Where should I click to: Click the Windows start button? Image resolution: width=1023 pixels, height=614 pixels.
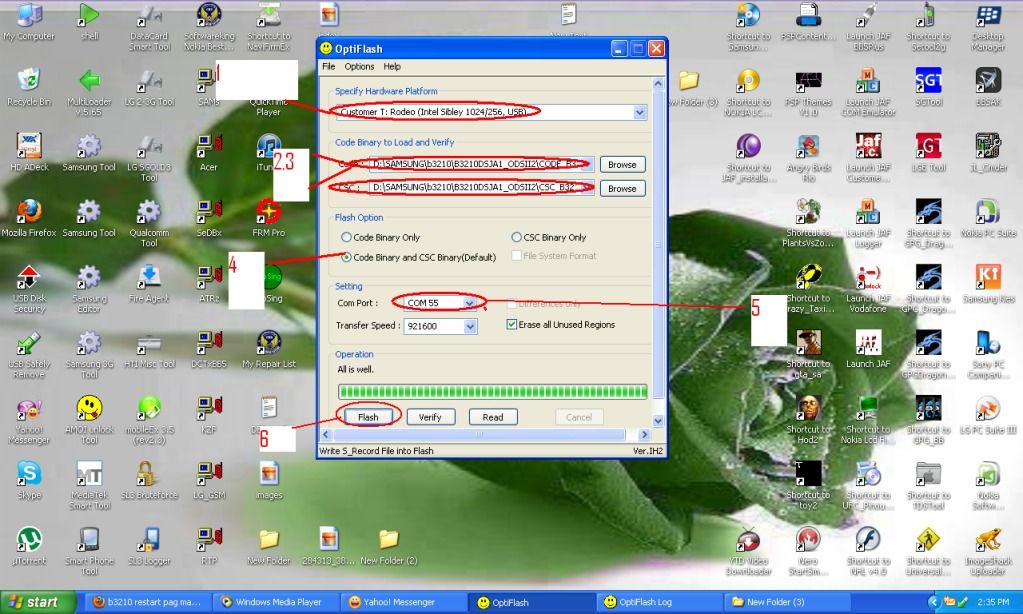pos(38,602)
